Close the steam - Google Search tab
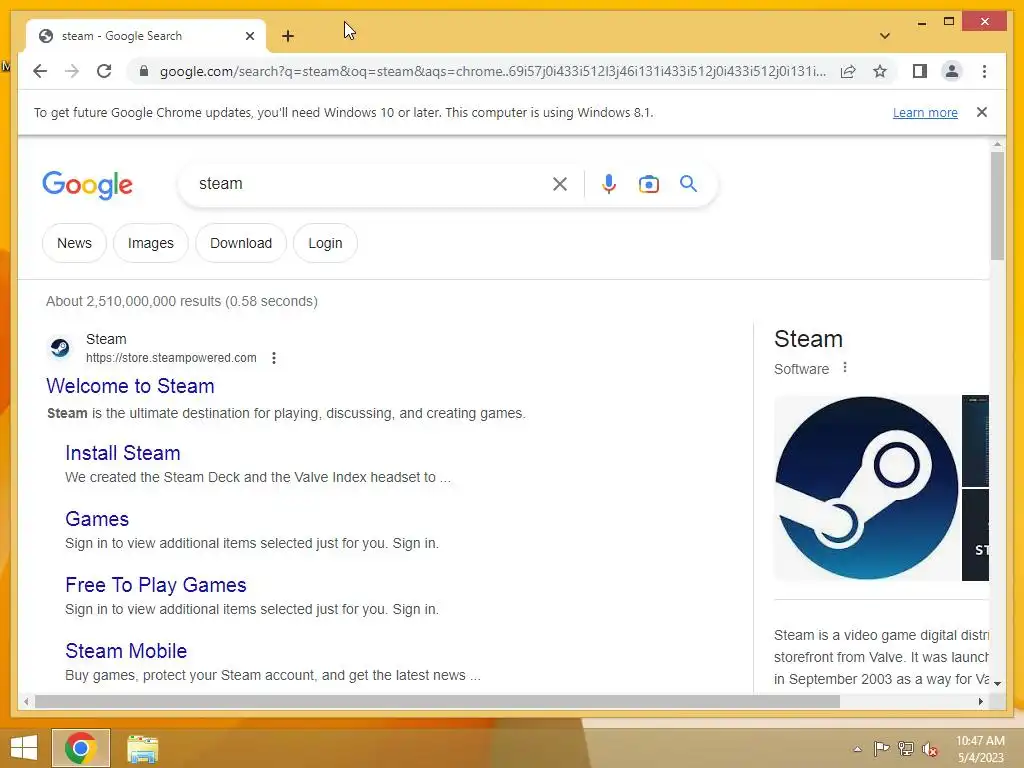The width and height of the screenshot is (1024, 768). [249, 36]
